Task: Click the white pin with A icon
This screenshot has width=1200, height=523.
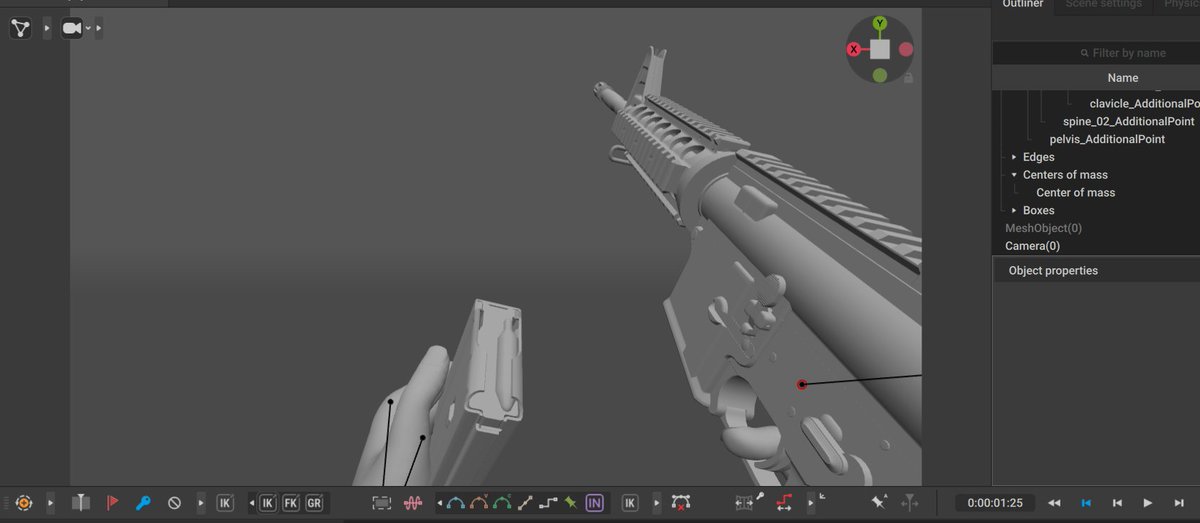Action: click(879, 502)
